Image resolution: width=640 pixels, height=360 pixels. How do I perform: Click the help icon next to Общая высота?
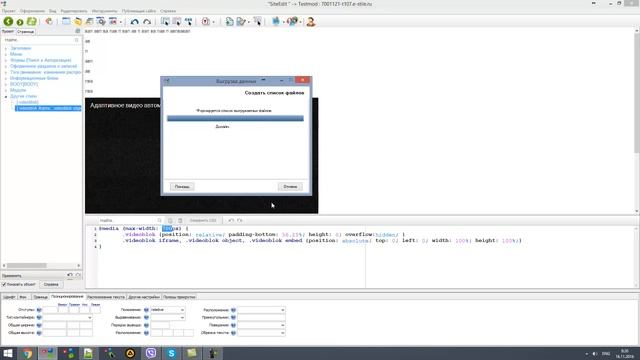[39, 333]
